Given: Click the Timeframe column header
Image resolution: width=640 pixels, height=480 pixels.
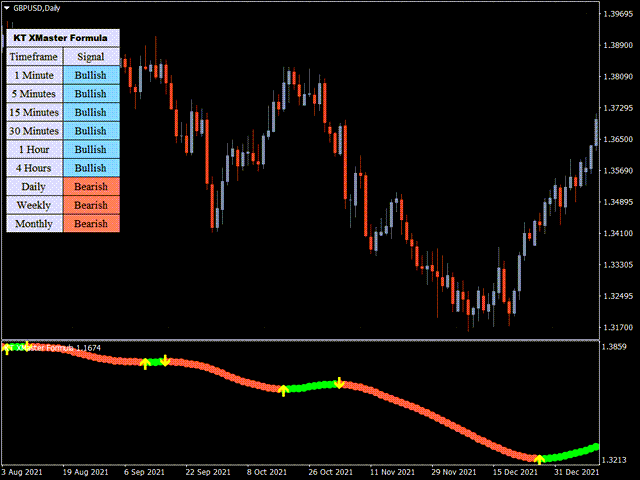Looking at the screenshot, I should click(x=34, y=57).
